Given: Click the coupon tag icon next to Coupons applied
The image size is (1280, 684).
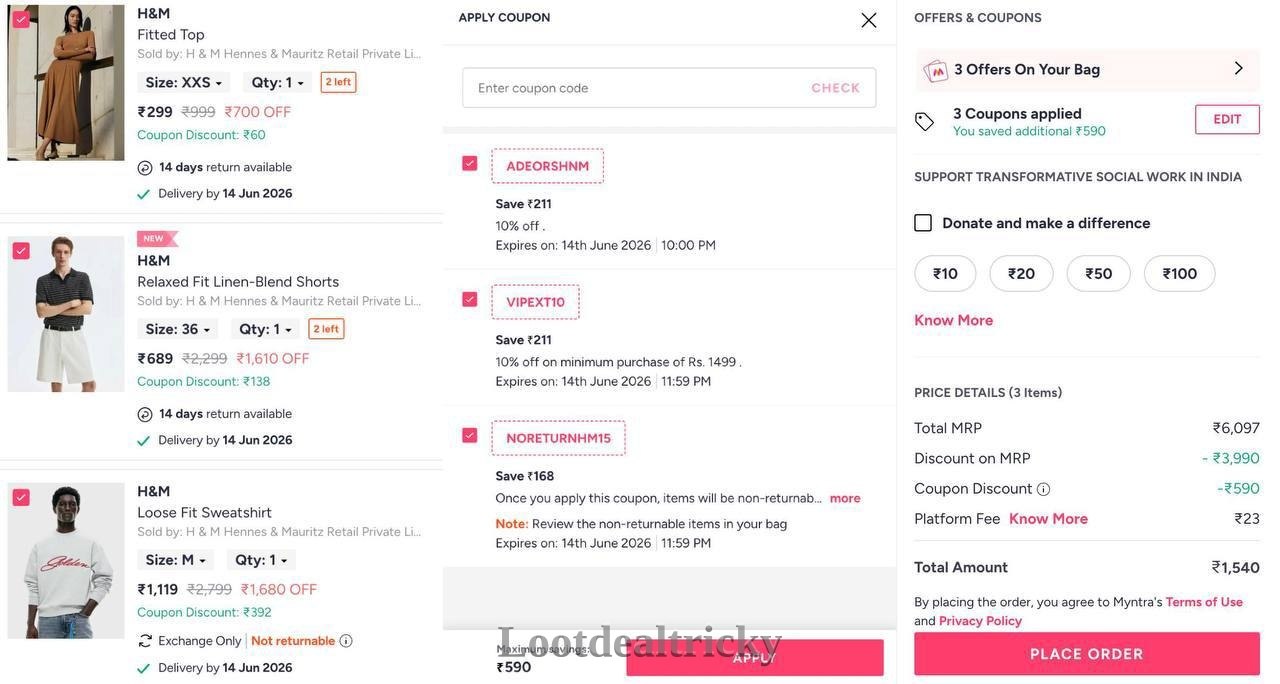Looking at the screenshot, I should (x=924, y=122).
